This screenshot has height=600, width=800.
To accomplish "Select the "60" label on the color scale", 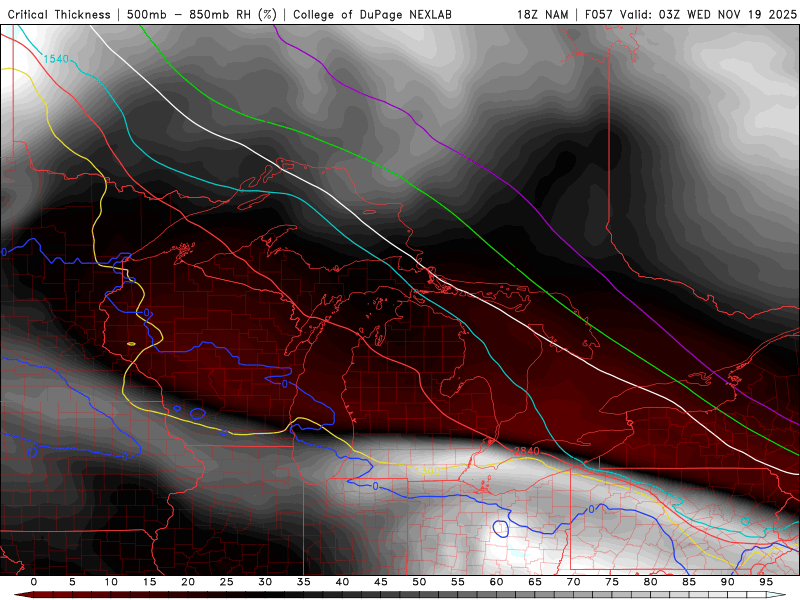I will [496, 582].
